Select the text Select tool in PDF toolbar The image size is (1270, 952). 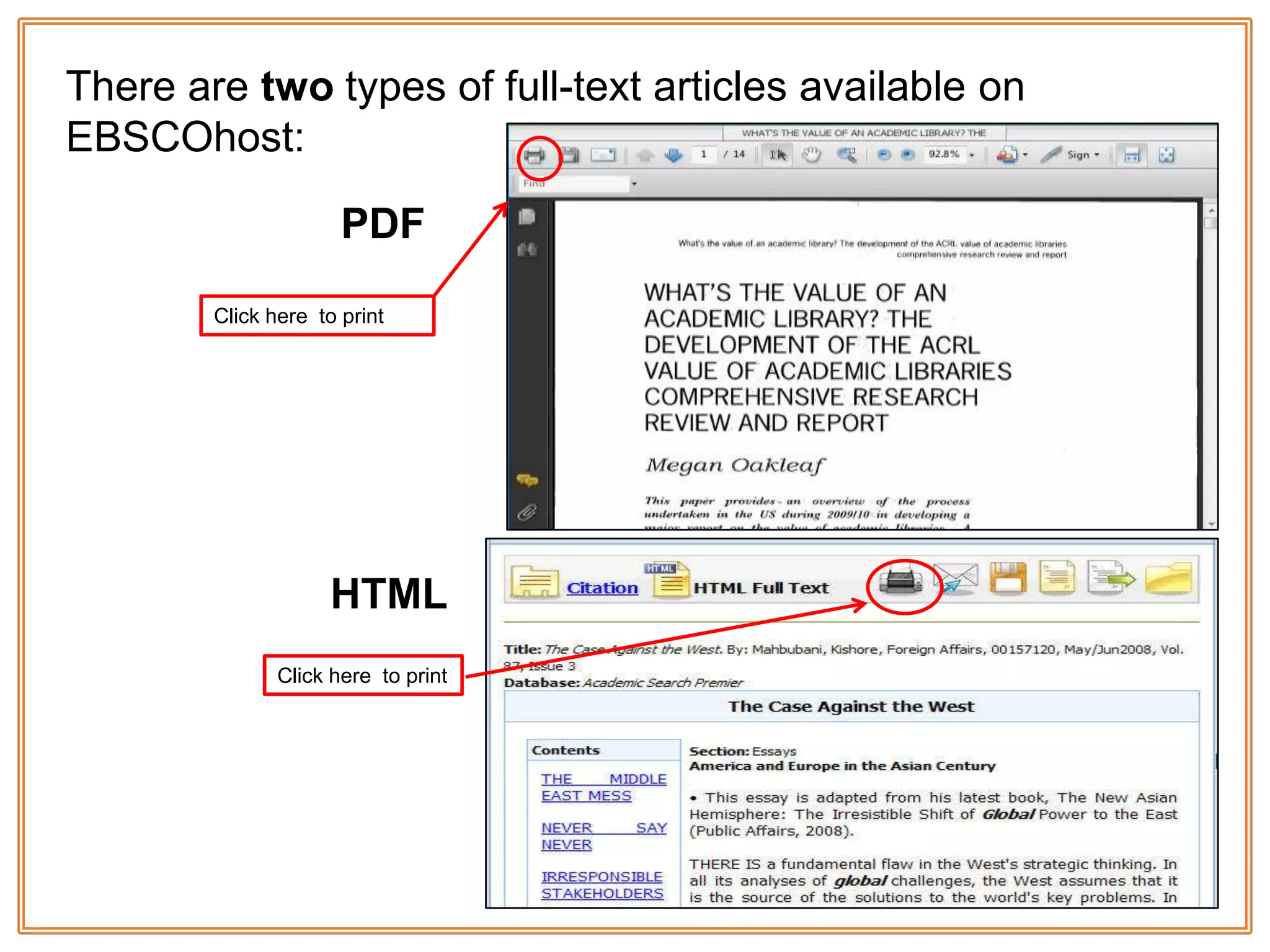[x=778, y=155]
